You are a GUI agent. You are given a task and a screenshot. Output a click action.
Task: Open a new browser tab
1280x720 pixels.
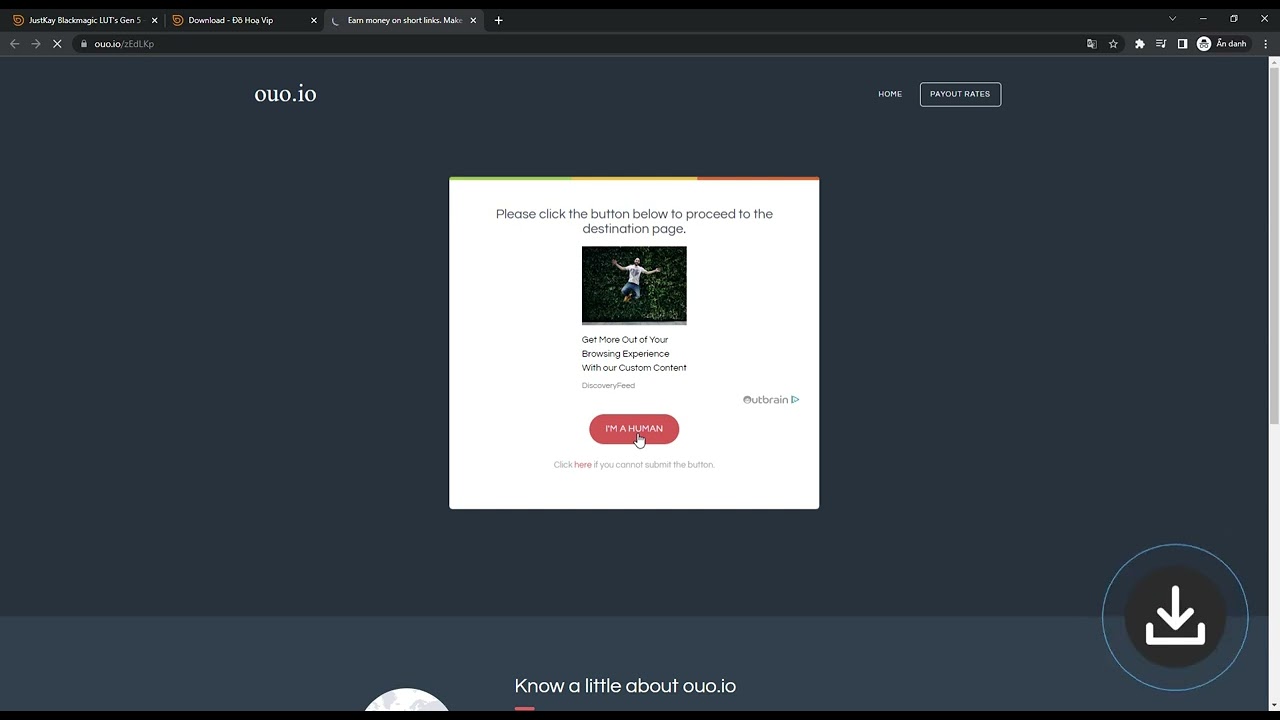coord(498,20)
